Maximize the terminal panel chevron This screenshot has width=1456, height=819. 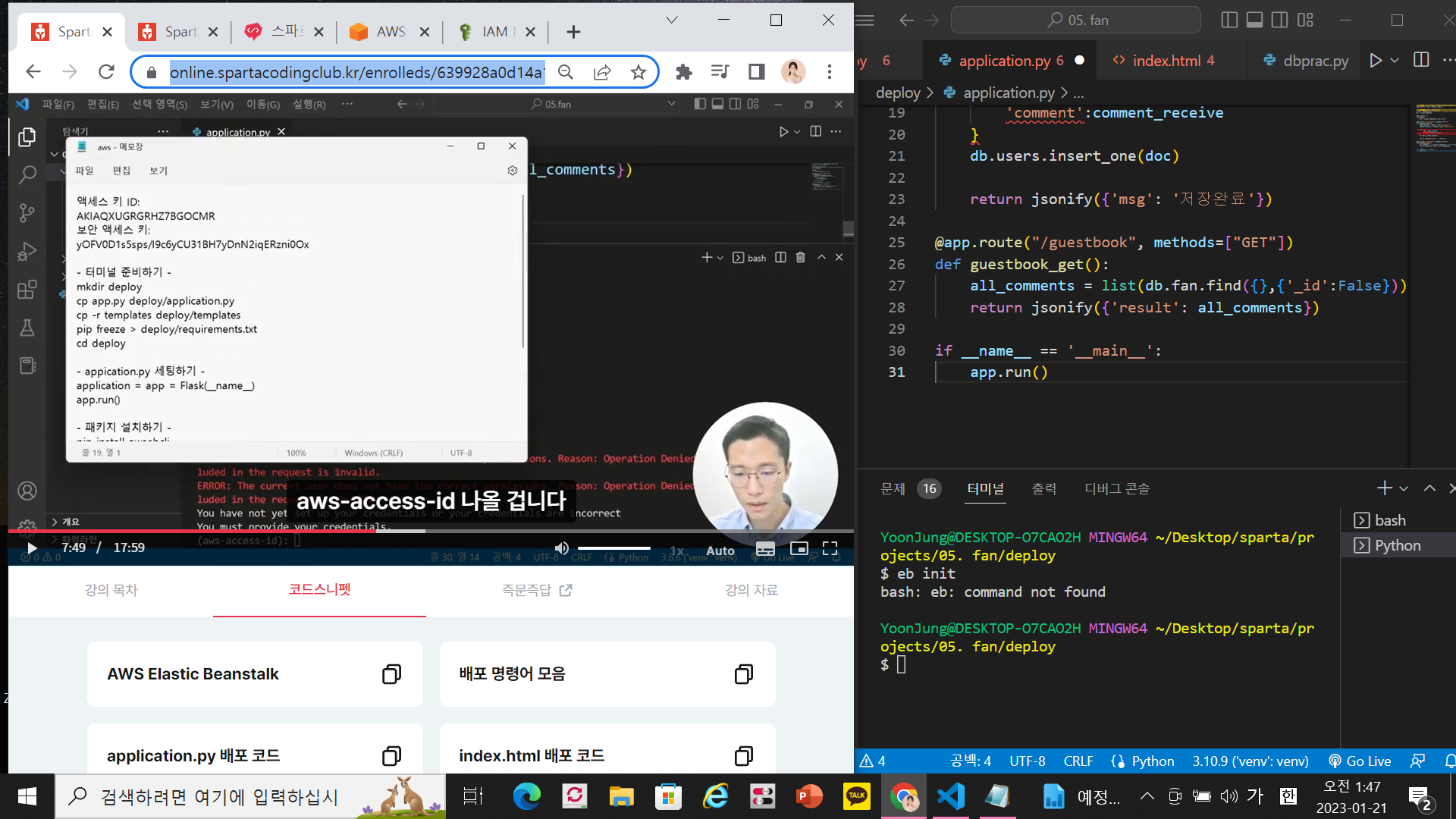pyautogui.click(x=1429, y=488)
